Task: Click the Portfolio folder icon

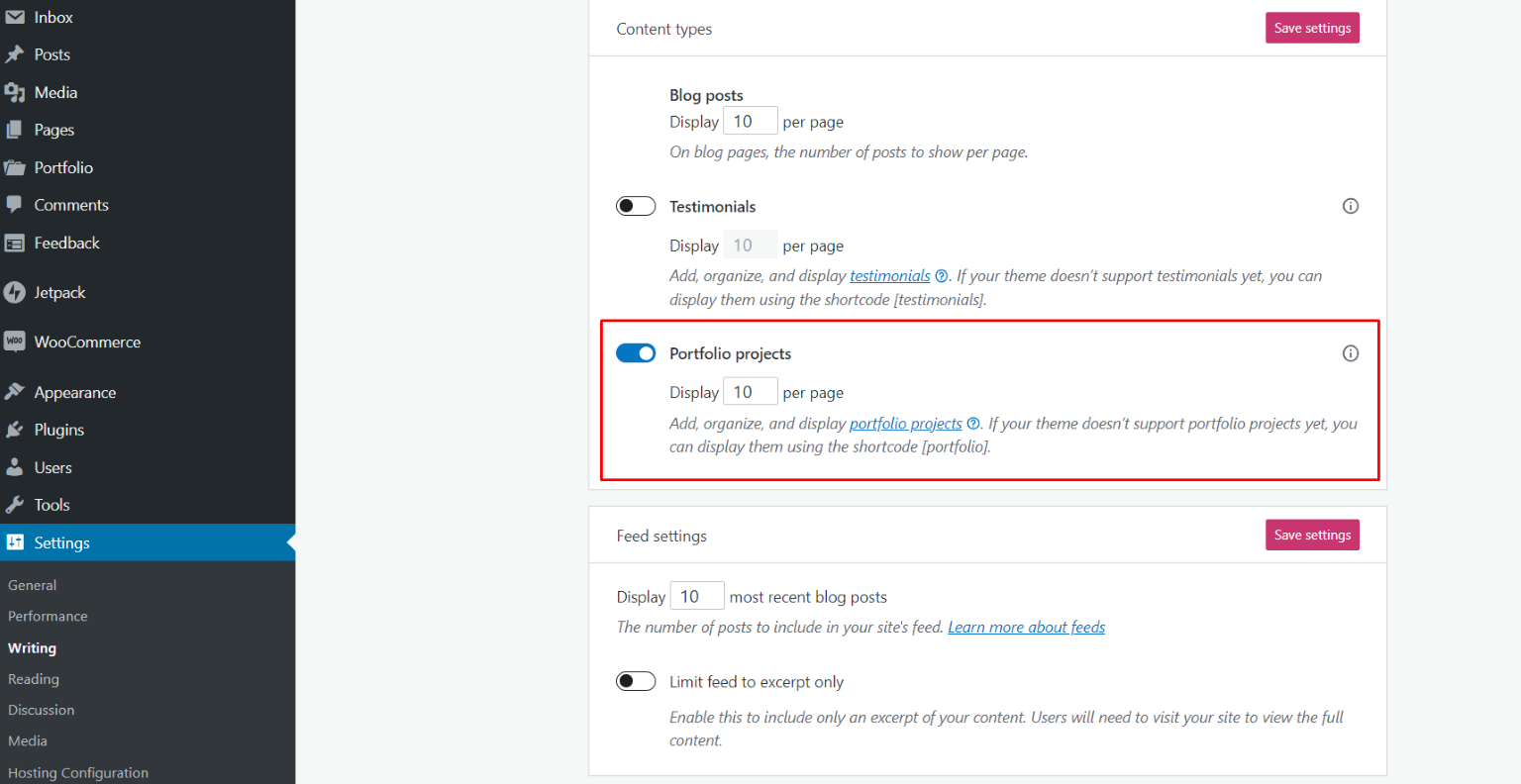Action: click(x=15, y=167)
